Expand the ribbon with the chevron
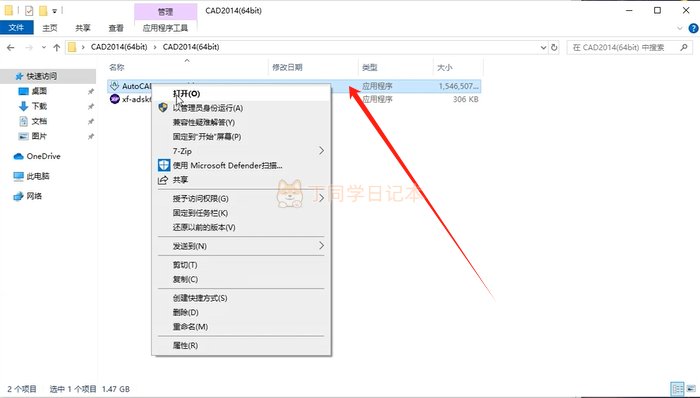700x398 pixels. pyautogui.click(x=680, y=28)
